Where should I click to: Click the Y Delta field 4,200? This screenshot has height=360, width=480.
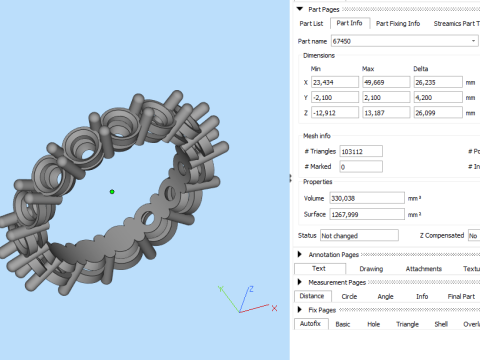pyautogui.click(x=438, y=97)
